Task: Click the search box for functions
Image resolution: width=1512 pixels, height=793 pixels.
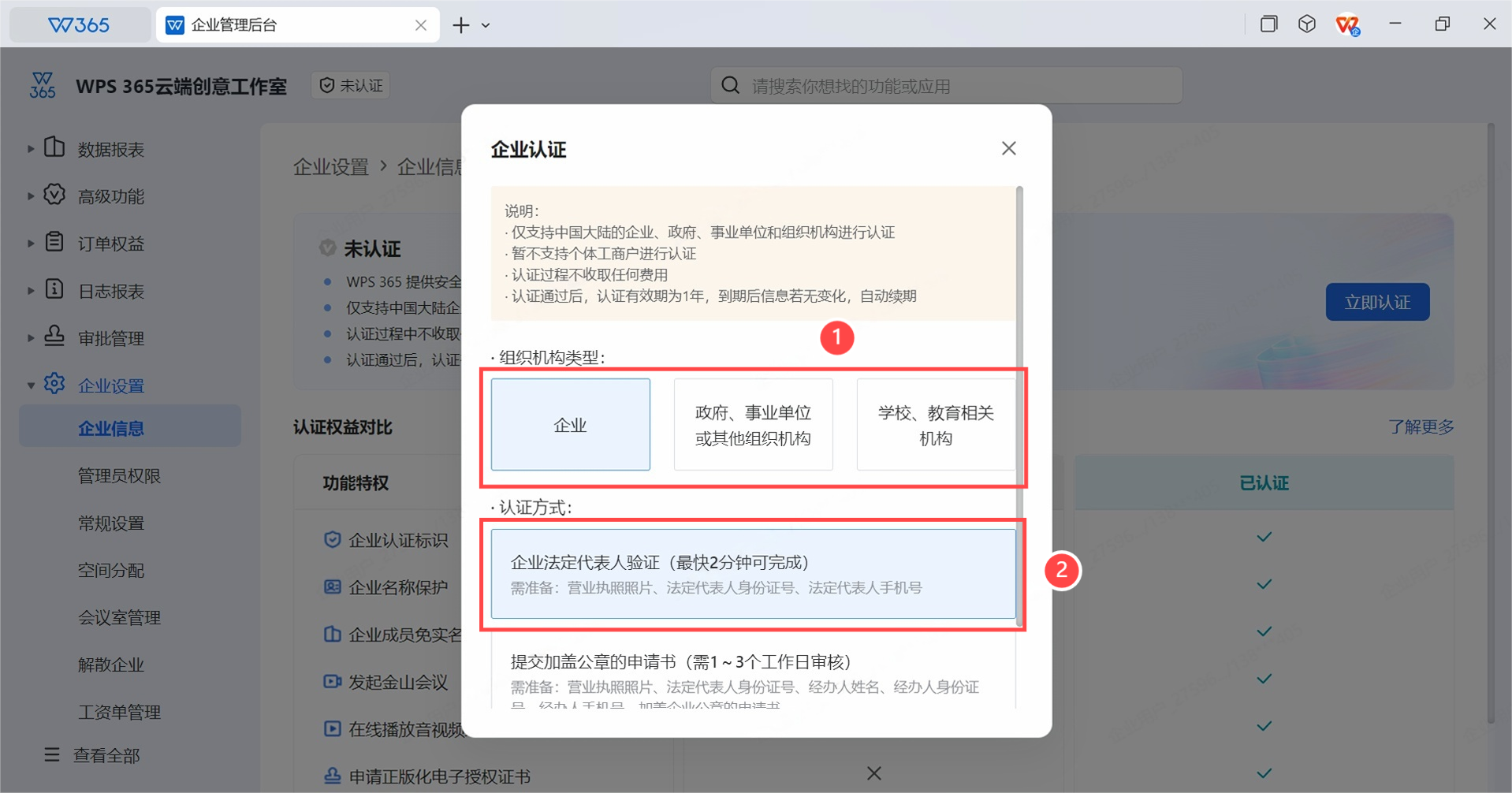Action: (x=946, y=85)
